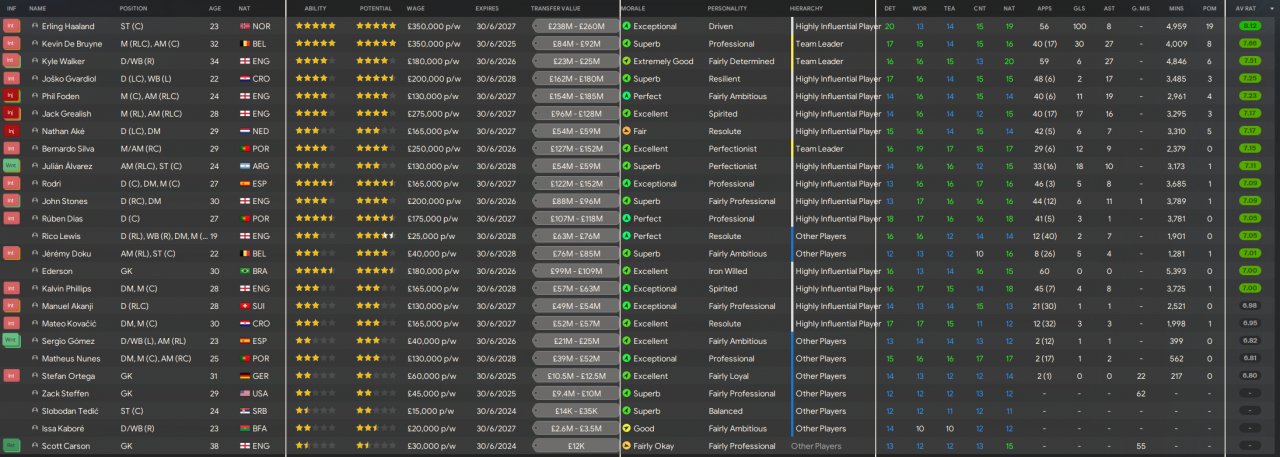
Task: Open Kyle Walker player name link
Action: point(65,61)
